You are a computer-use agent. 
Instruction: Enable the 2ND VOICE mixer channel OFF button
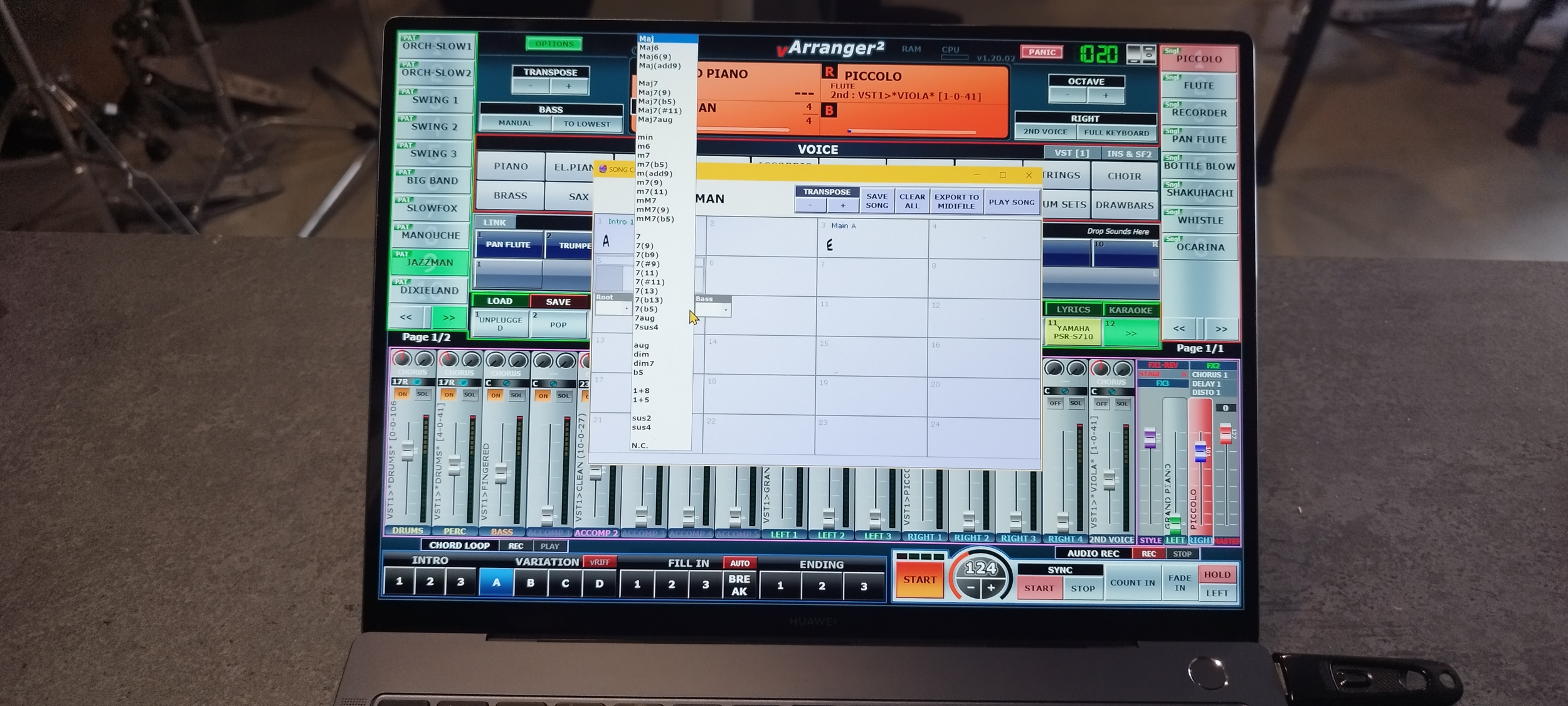(1101, 404)
